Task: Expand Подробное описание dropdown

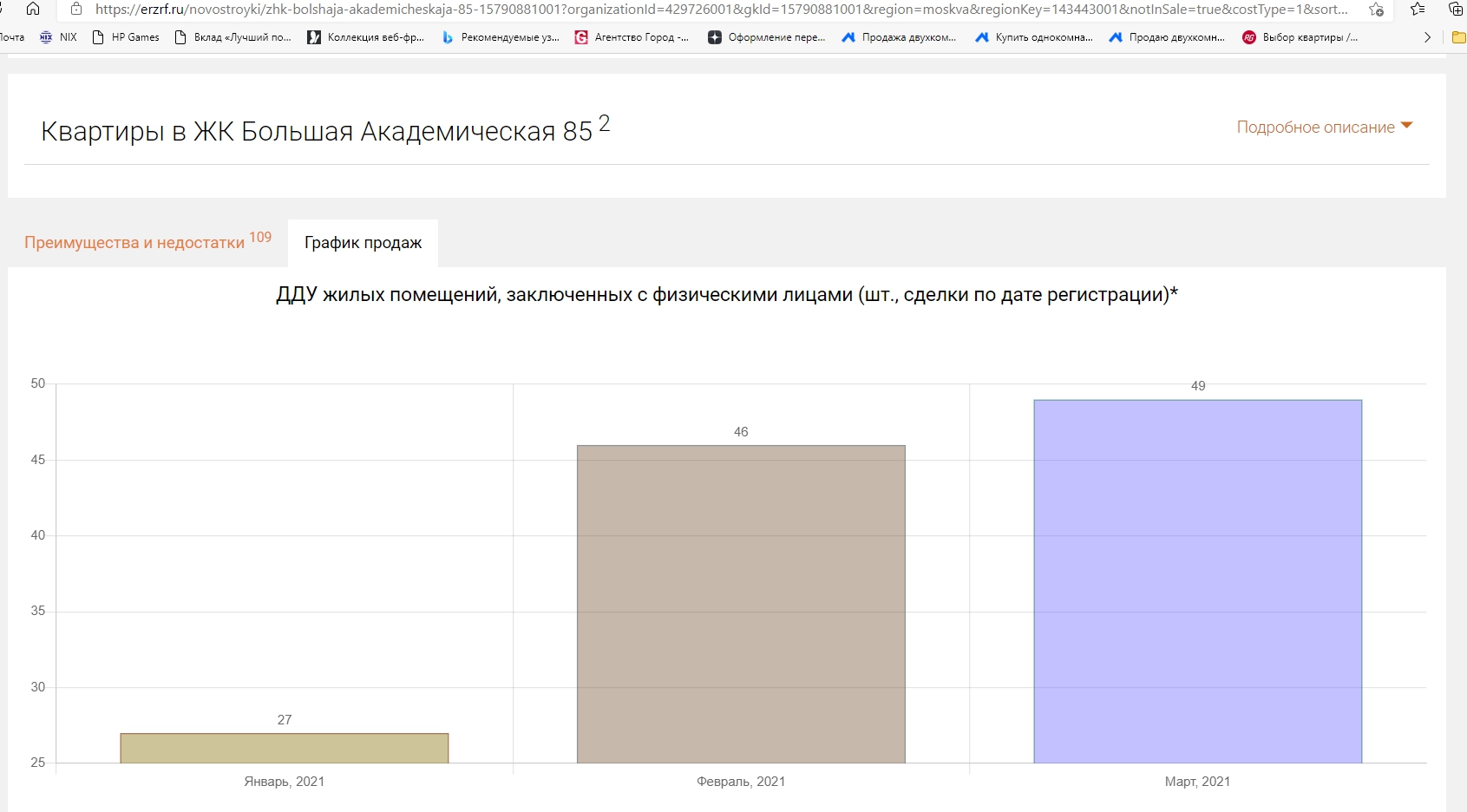Action: click(x=1325, y=127)
